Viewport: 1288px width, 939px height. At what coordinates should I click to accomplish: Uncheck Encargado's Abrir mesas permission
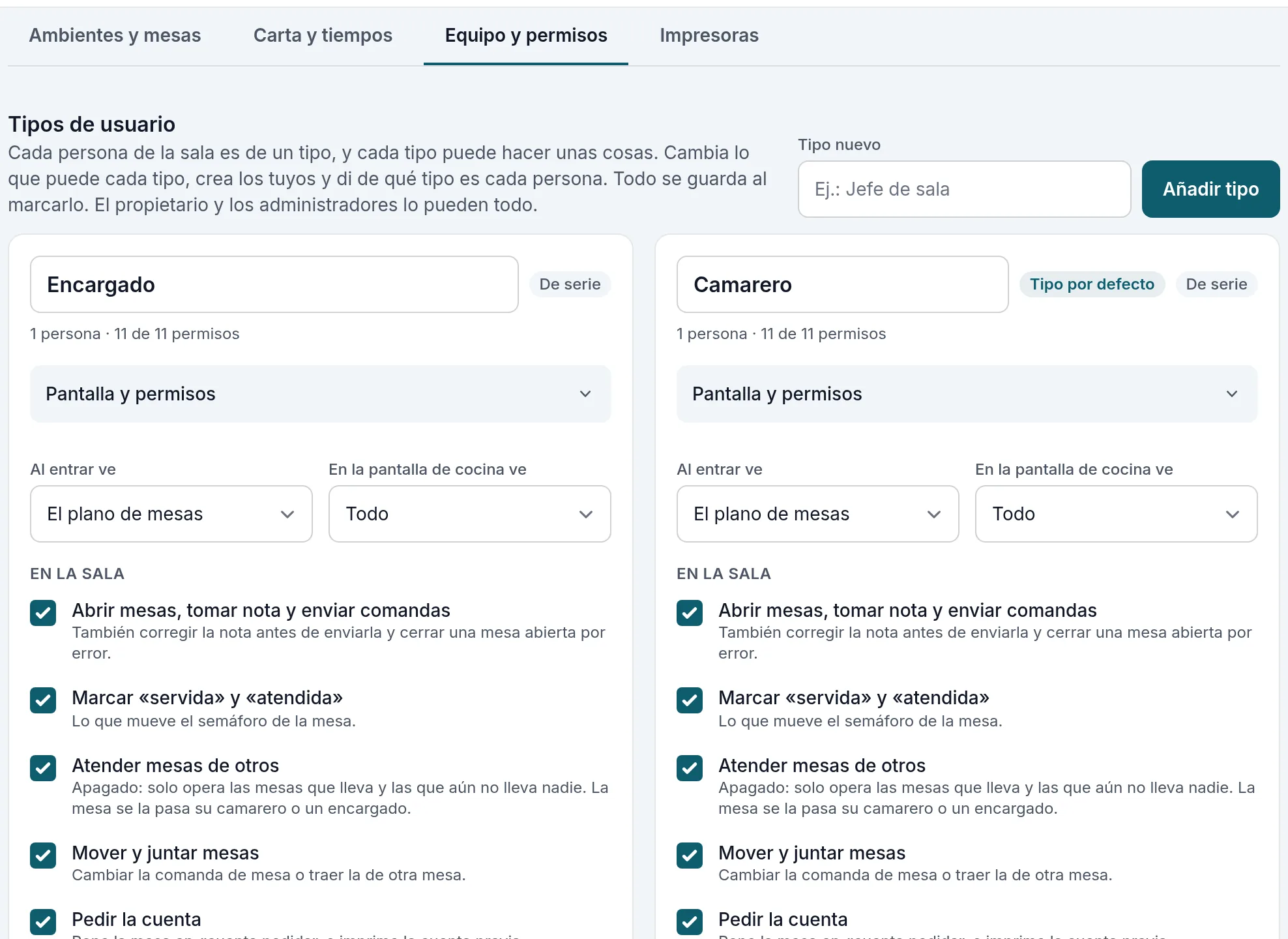[43, 613]
